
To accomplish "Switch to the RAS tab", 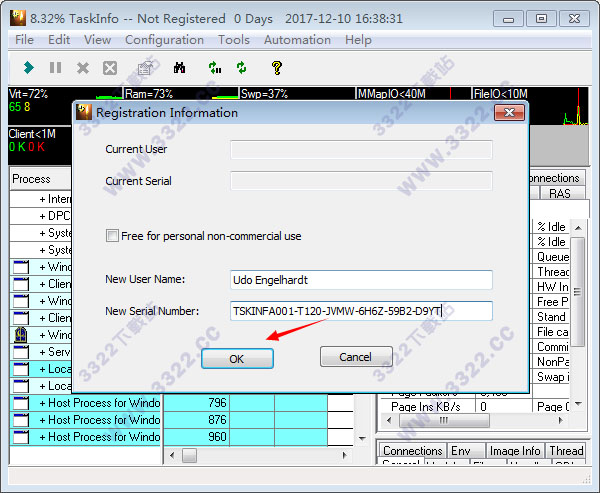I will click(560, 193).
